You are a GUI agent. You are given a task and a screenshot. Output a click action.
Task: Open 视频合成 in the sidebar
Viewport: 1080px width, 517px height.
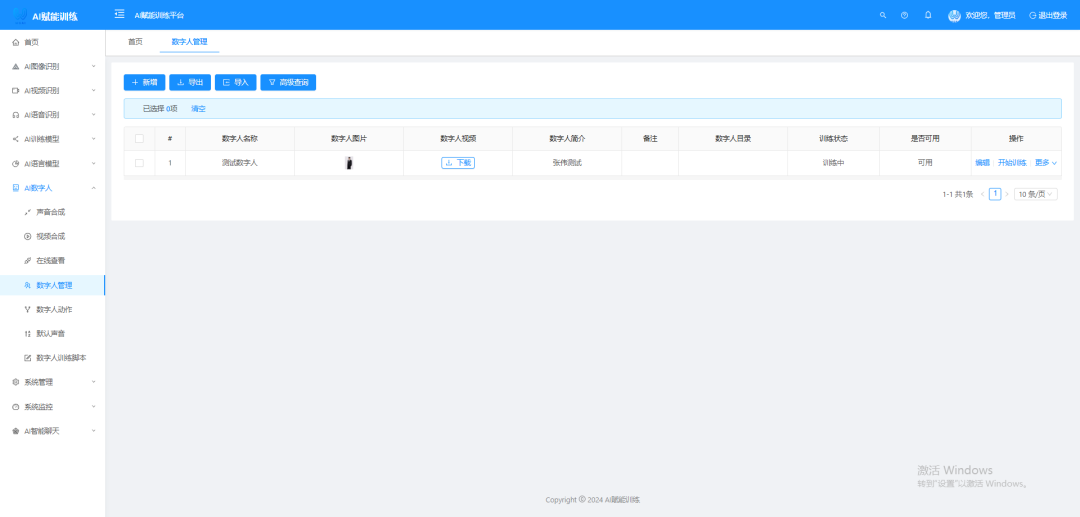(x=50, y=236)
